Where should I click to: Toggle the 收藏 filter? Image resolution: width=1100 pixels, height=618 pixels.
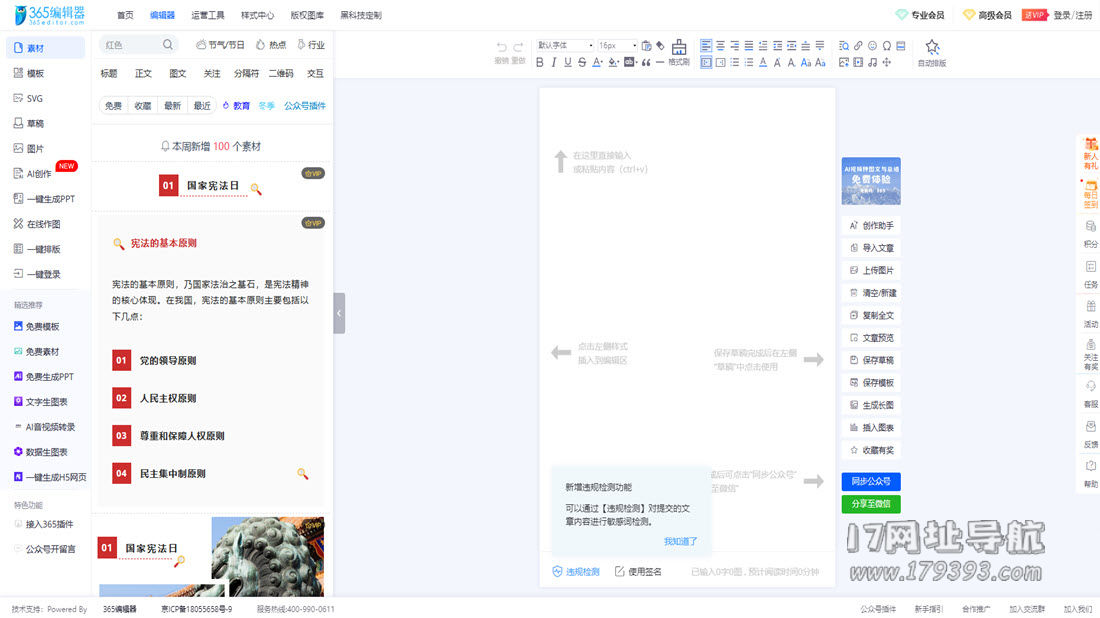(x=143, y=106)
